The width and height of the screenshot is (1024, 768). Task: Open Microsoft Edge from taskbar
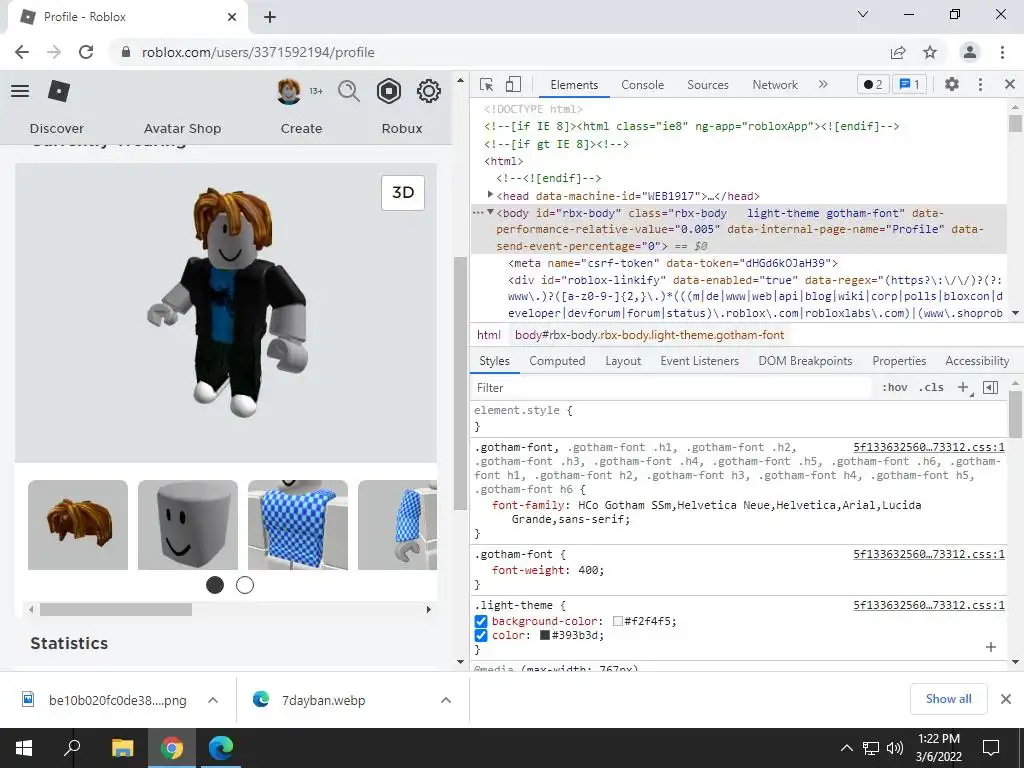click(221, 747)
